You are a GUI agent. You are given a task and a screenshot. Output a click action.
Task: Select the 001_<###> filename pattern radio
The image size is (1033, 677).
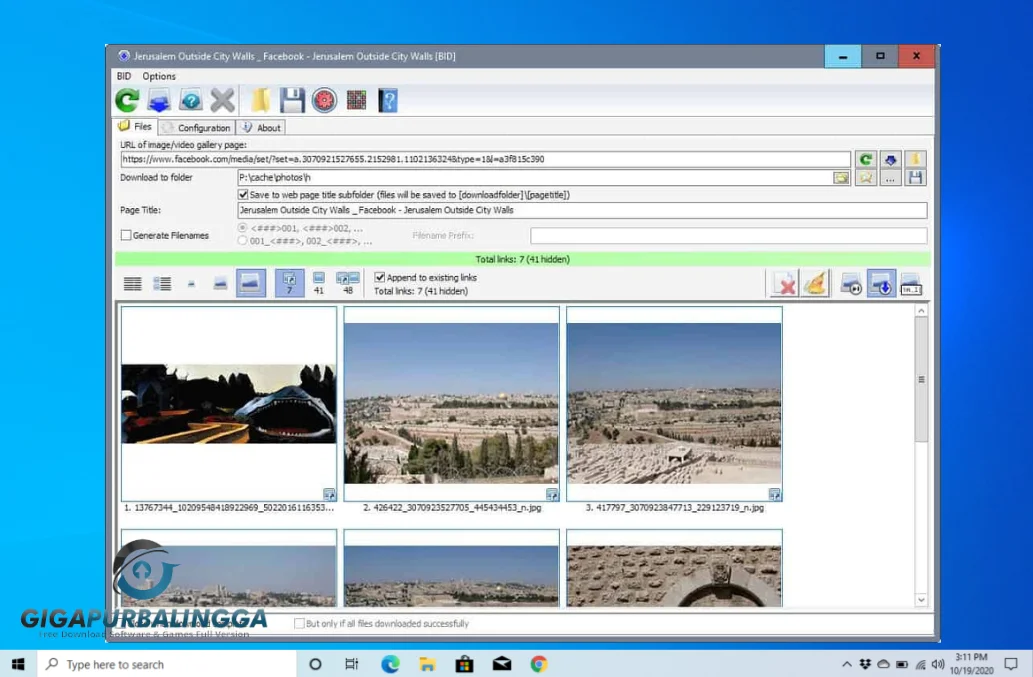242,241
